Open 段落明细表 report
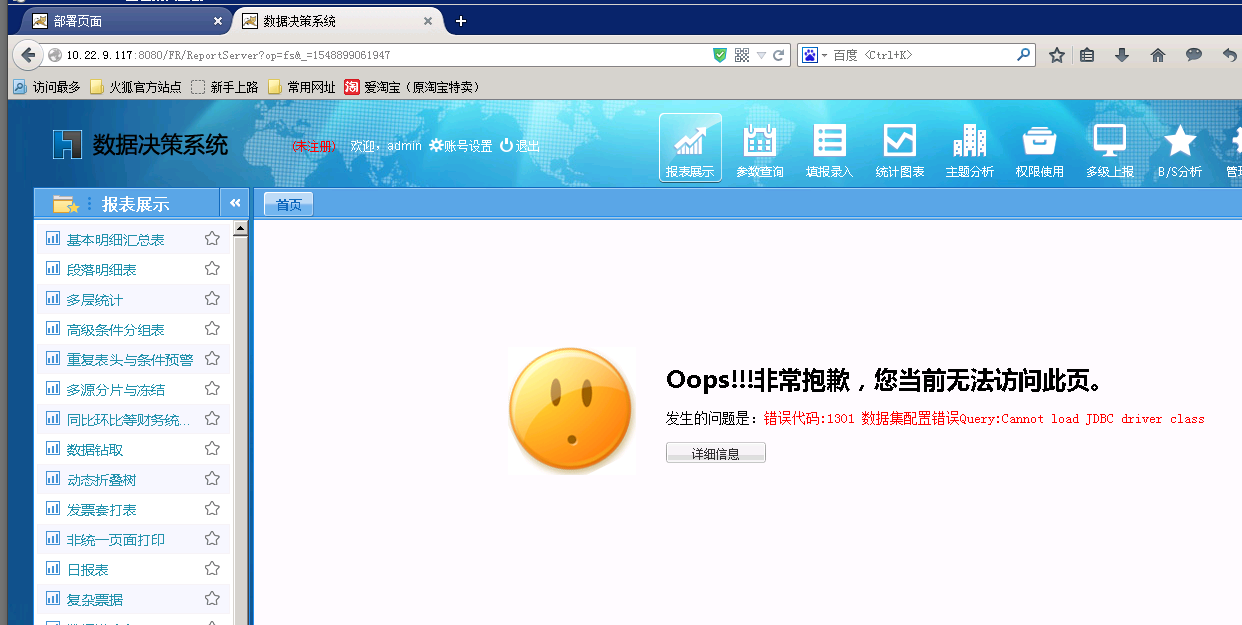The width and height of the screenshot is (1242, 625). tap(102, 270)
